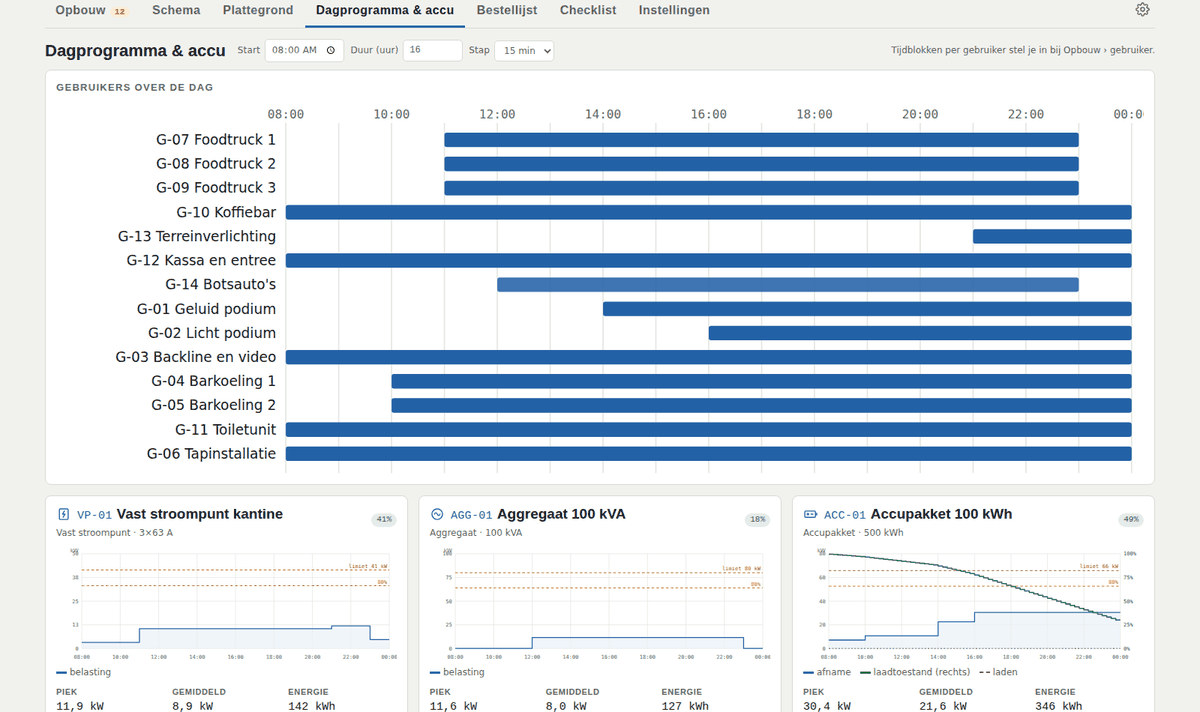Select the G-07 Foodtruck 1 timeline bar
The image size is (1200, 712).
point(761,140)
